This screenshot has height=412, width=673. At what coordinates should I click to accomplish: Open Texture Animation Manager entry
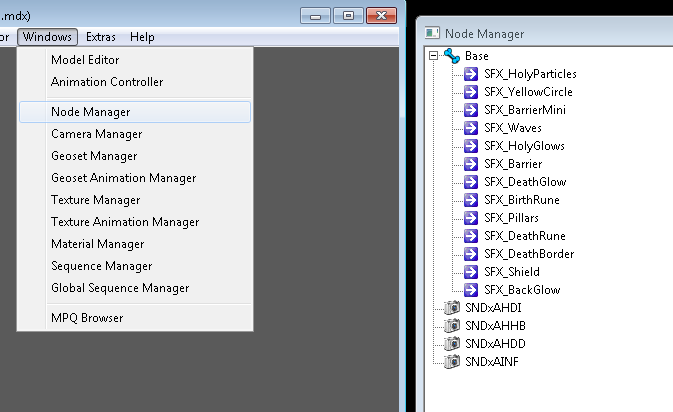135,222
